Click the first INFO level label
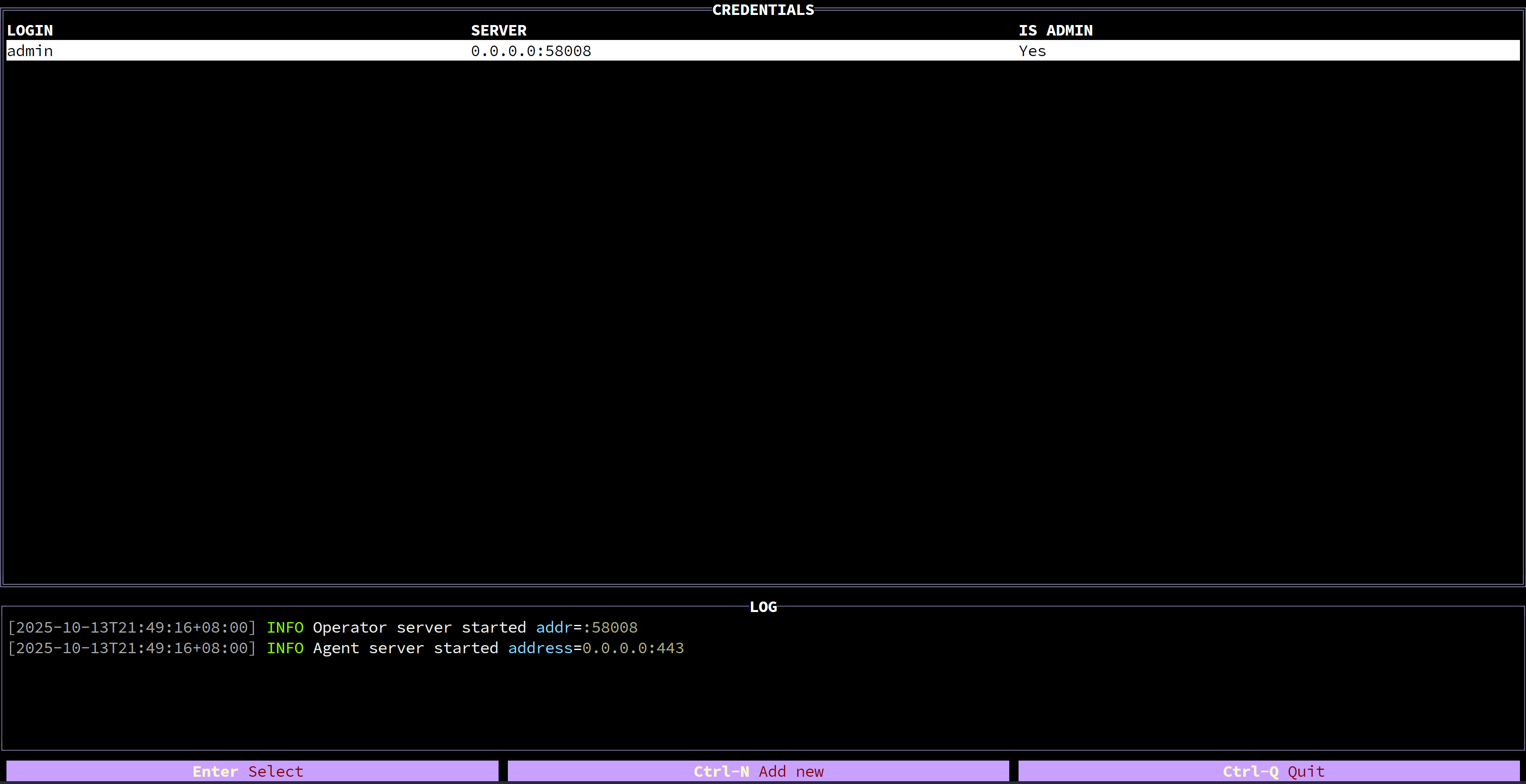The image size is (1526, 784). (x=285, y=627)
